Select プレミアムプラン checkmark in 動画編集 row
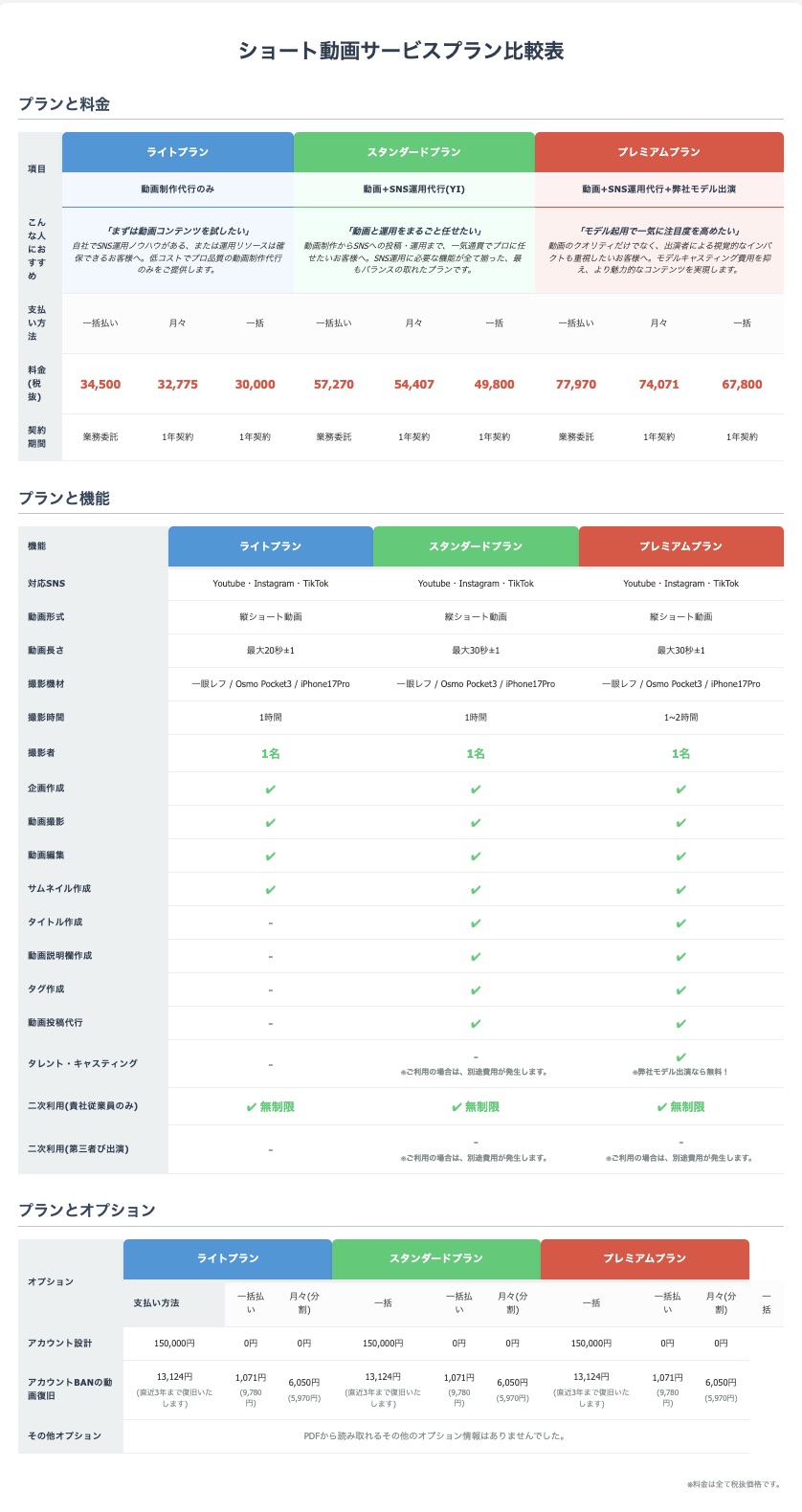 coord(680,856)
